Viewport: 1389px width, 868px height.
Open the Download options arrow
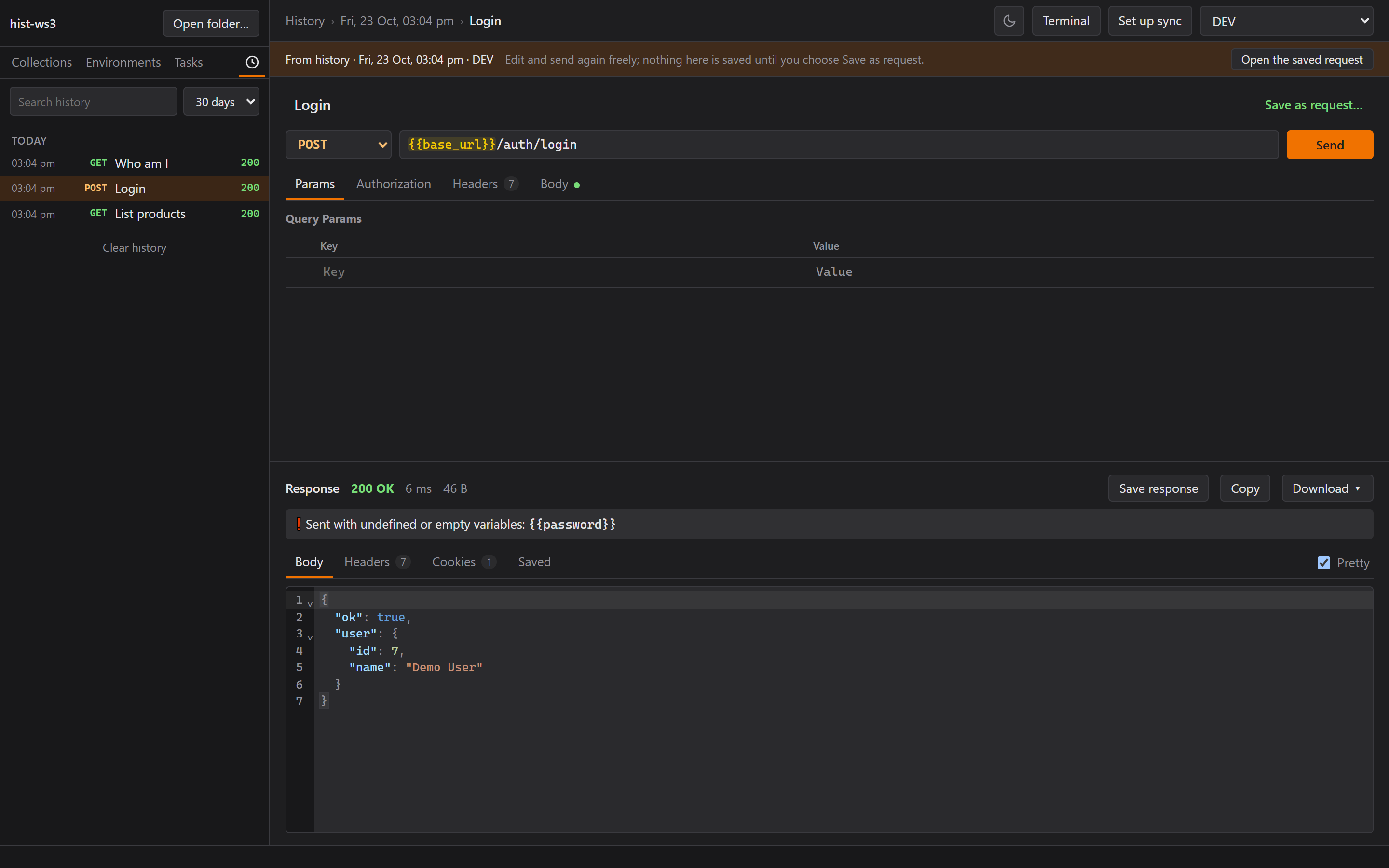[x=1358, y=488]
